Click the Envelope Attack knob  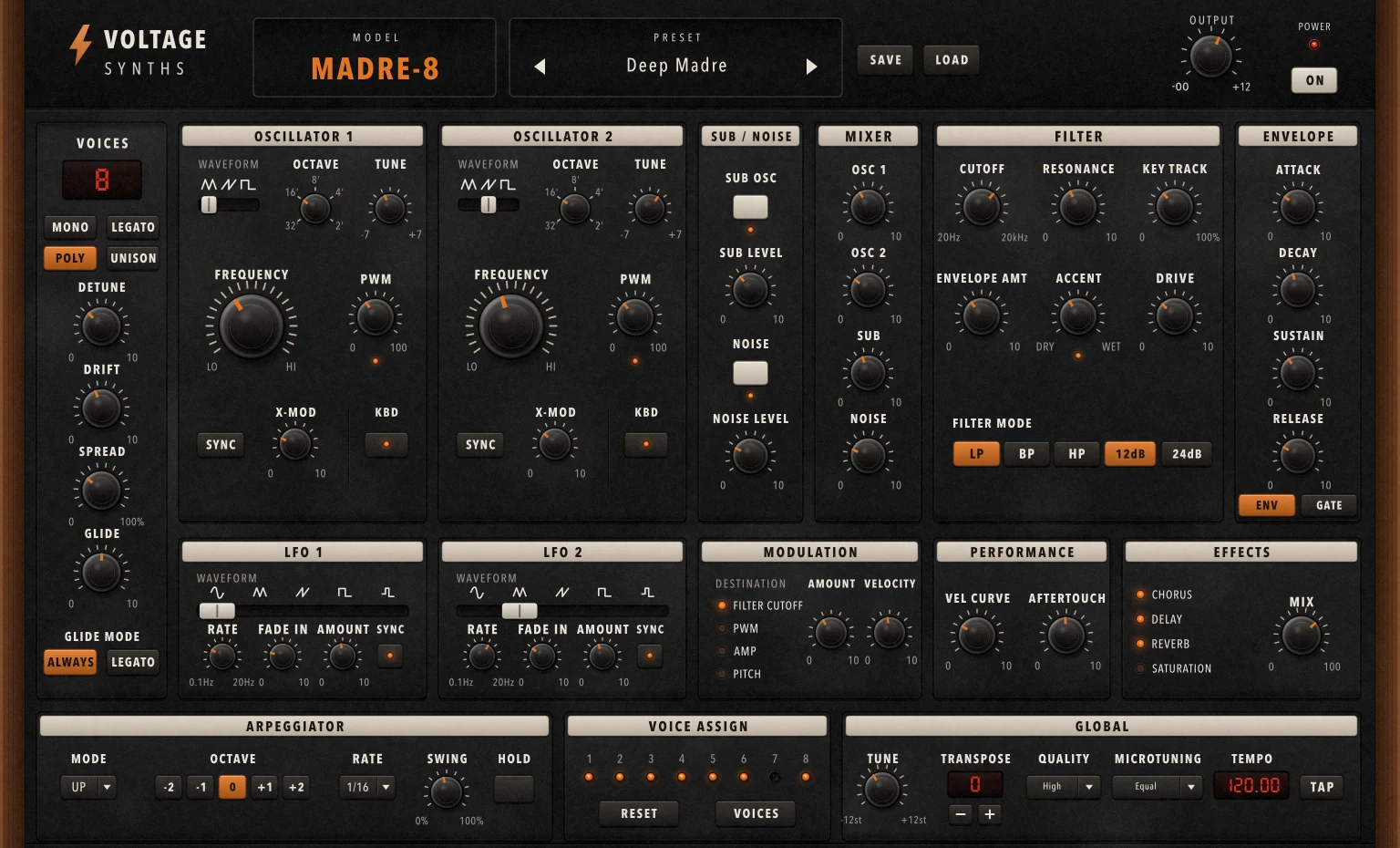(1298, 207)
